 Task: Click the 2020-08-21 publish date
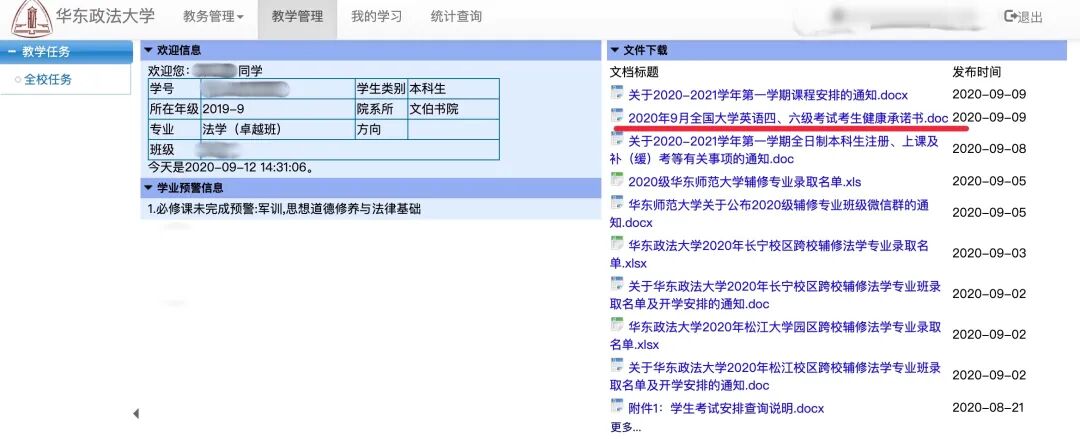(x=988, y=408)
